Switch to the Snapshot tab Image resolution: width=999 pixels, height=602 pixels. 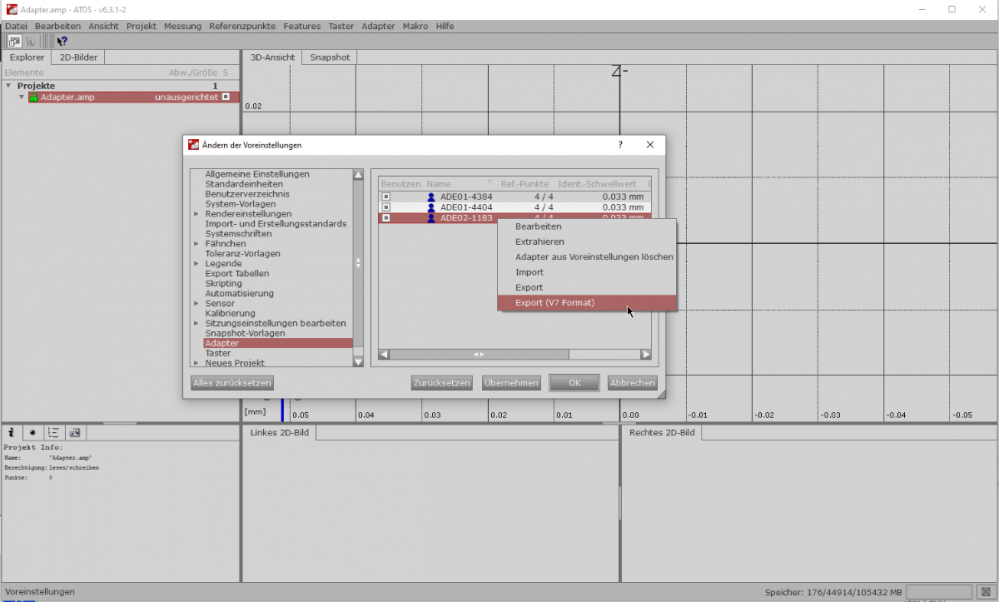tap(329, 58)
